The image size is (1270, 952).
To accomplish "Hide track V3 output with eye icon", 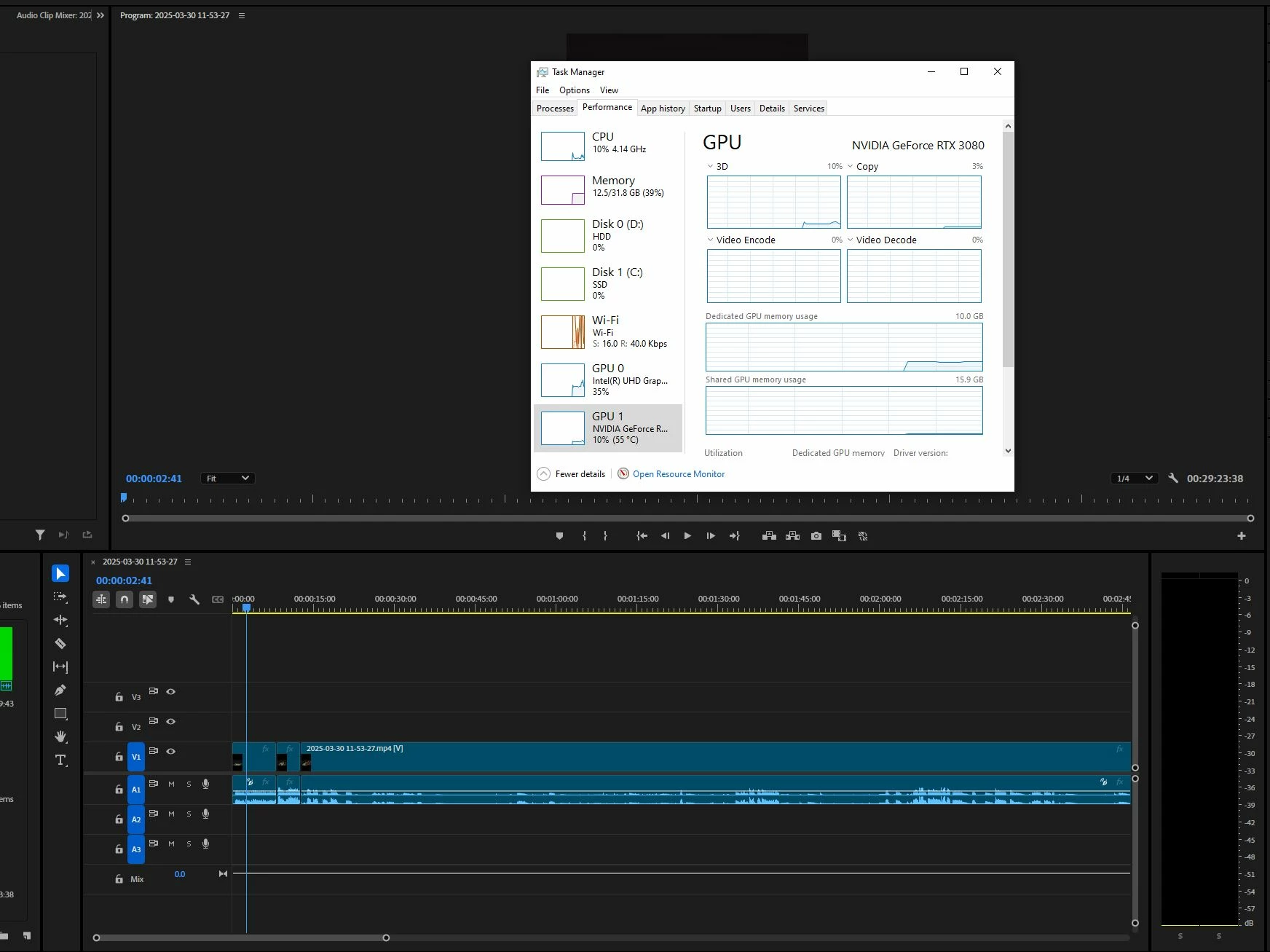I will (x=171, y=691).
